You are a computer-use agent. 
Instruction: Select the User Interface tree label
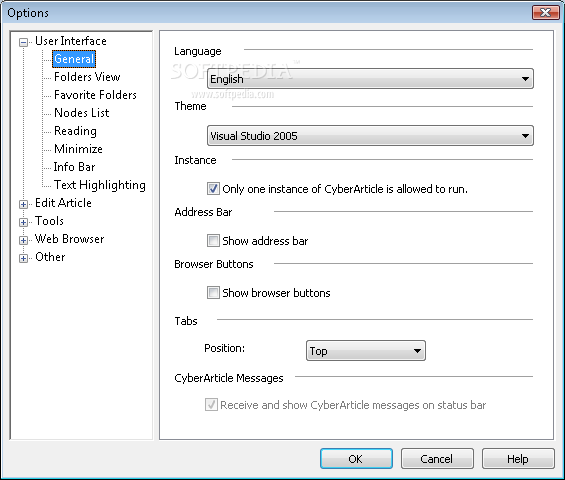pos(71,41)
